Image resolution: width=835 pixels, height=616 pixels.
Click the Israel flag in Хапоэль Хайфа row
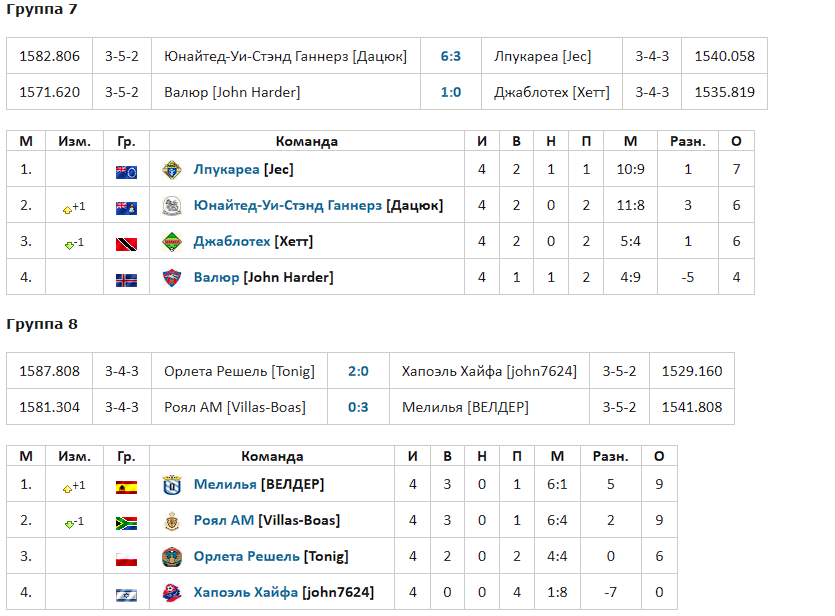point(126,595)
